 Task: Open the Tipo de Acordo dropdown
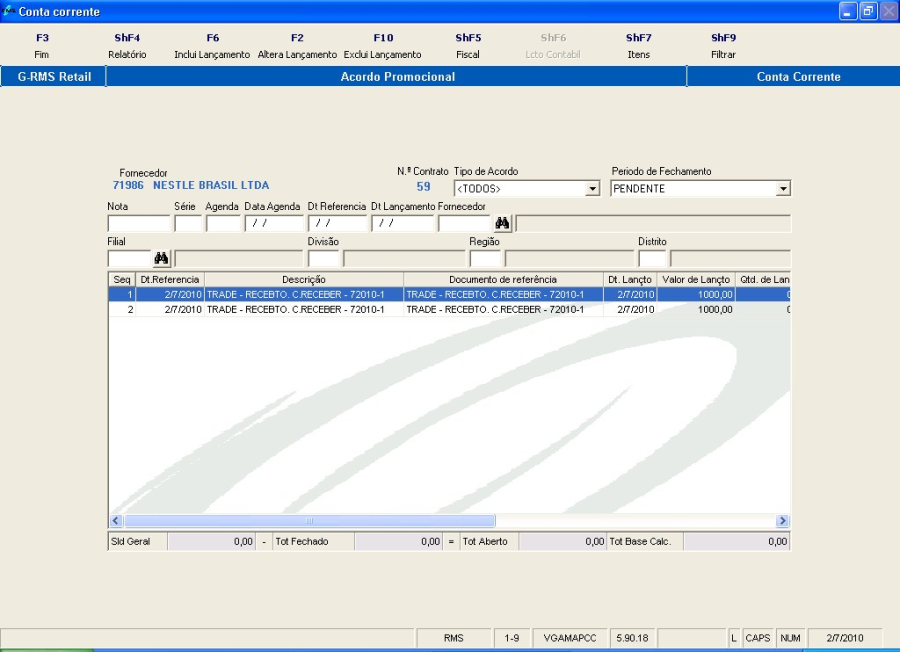click(592, 189)
